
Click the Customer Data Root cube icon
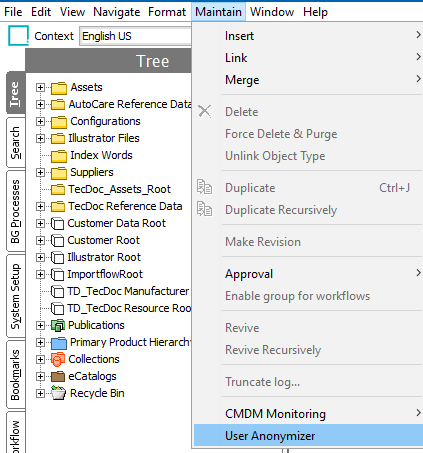[58, 223]
